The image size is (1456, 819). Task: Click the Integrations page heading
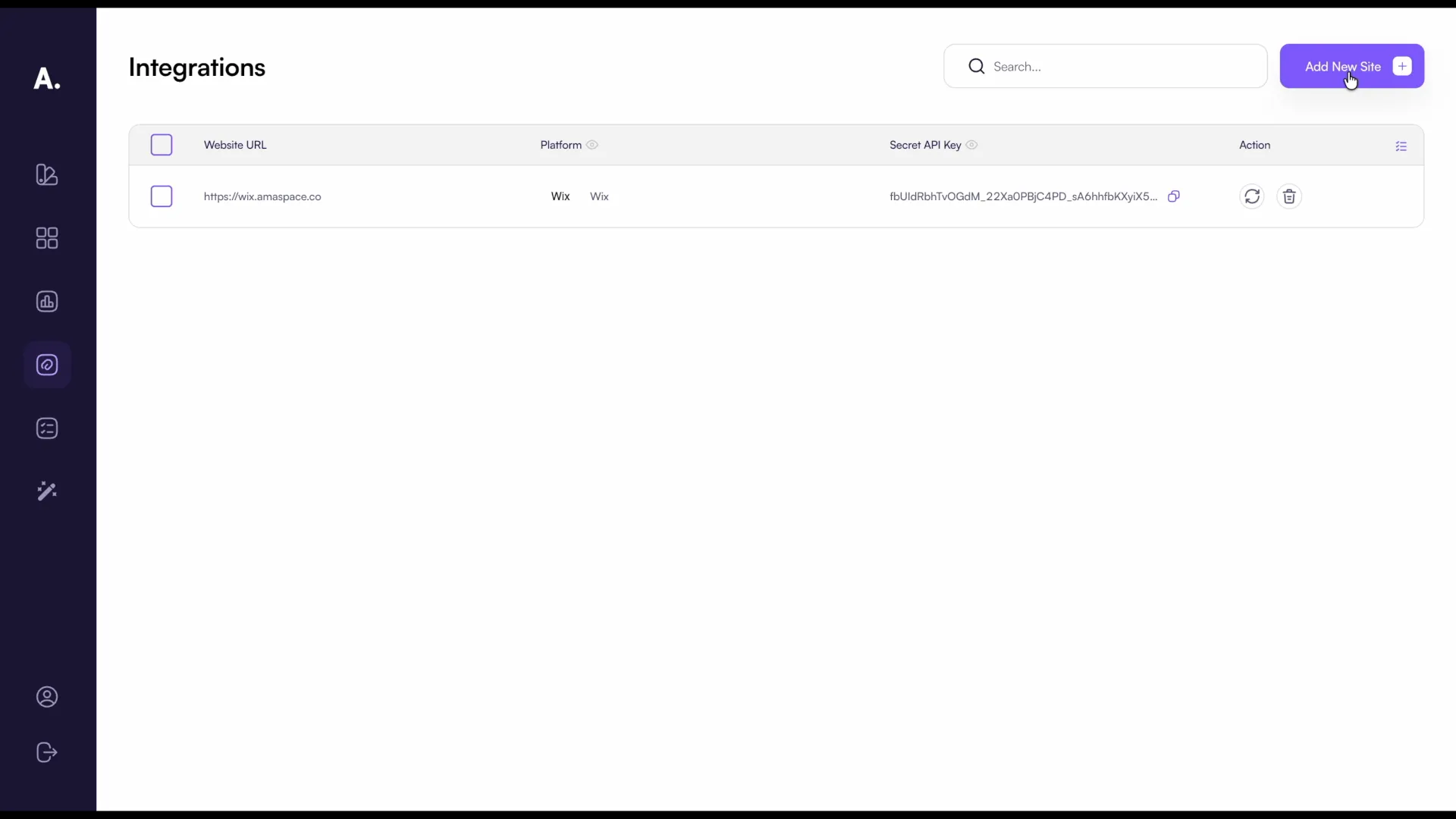(197, 67)
